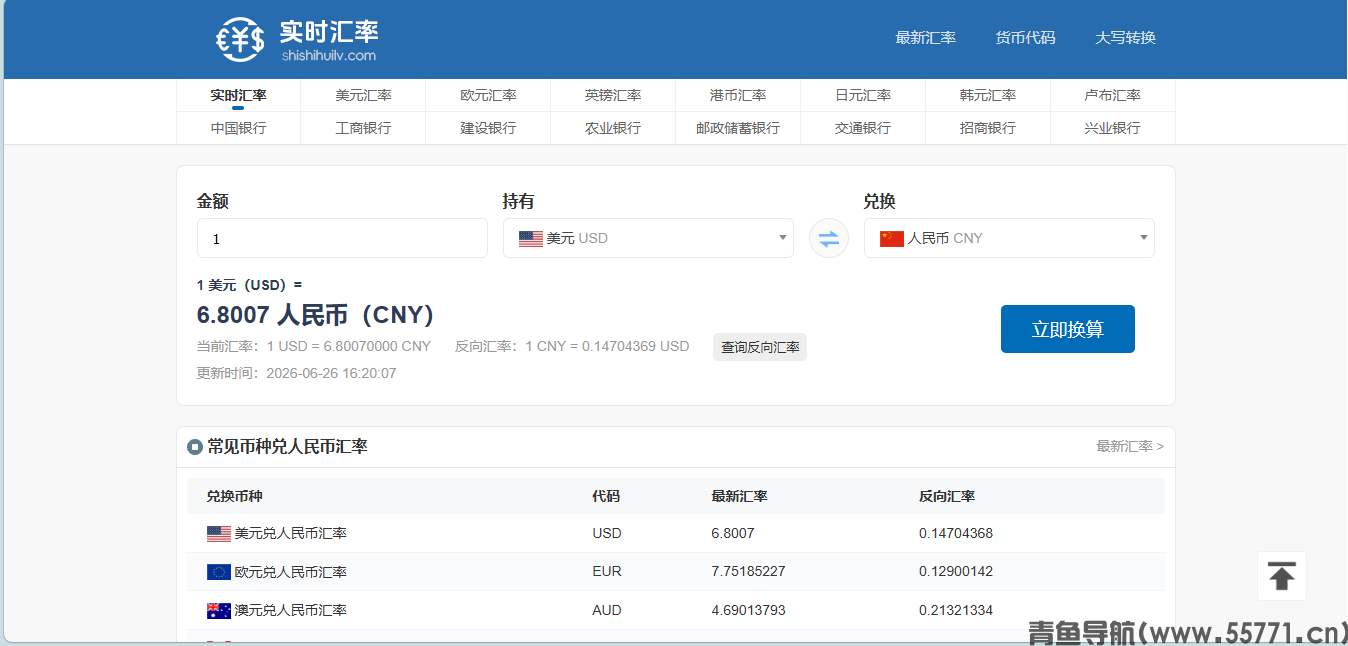Click the icon beside 常见币种兑人民币汇率 heading
The width and height of the screenshot is (1348, 646).
coord(195,447)
